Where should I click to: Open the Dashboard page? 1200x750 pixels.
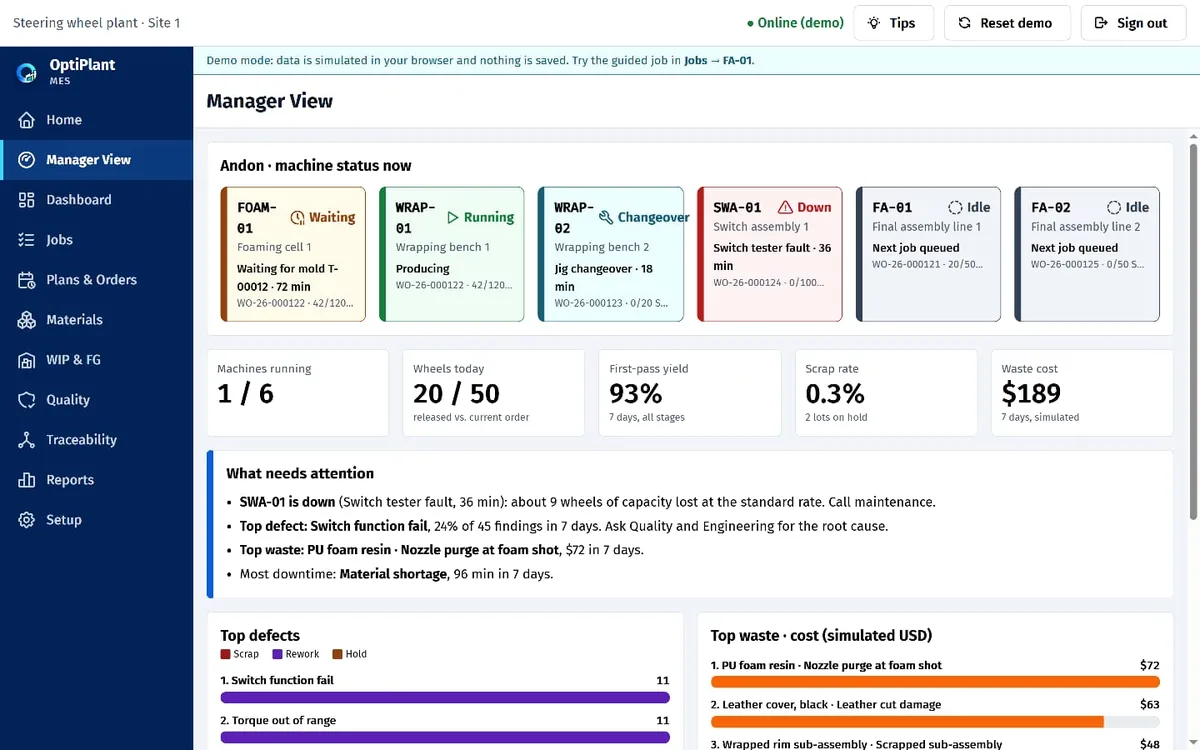tap(96, 200)
